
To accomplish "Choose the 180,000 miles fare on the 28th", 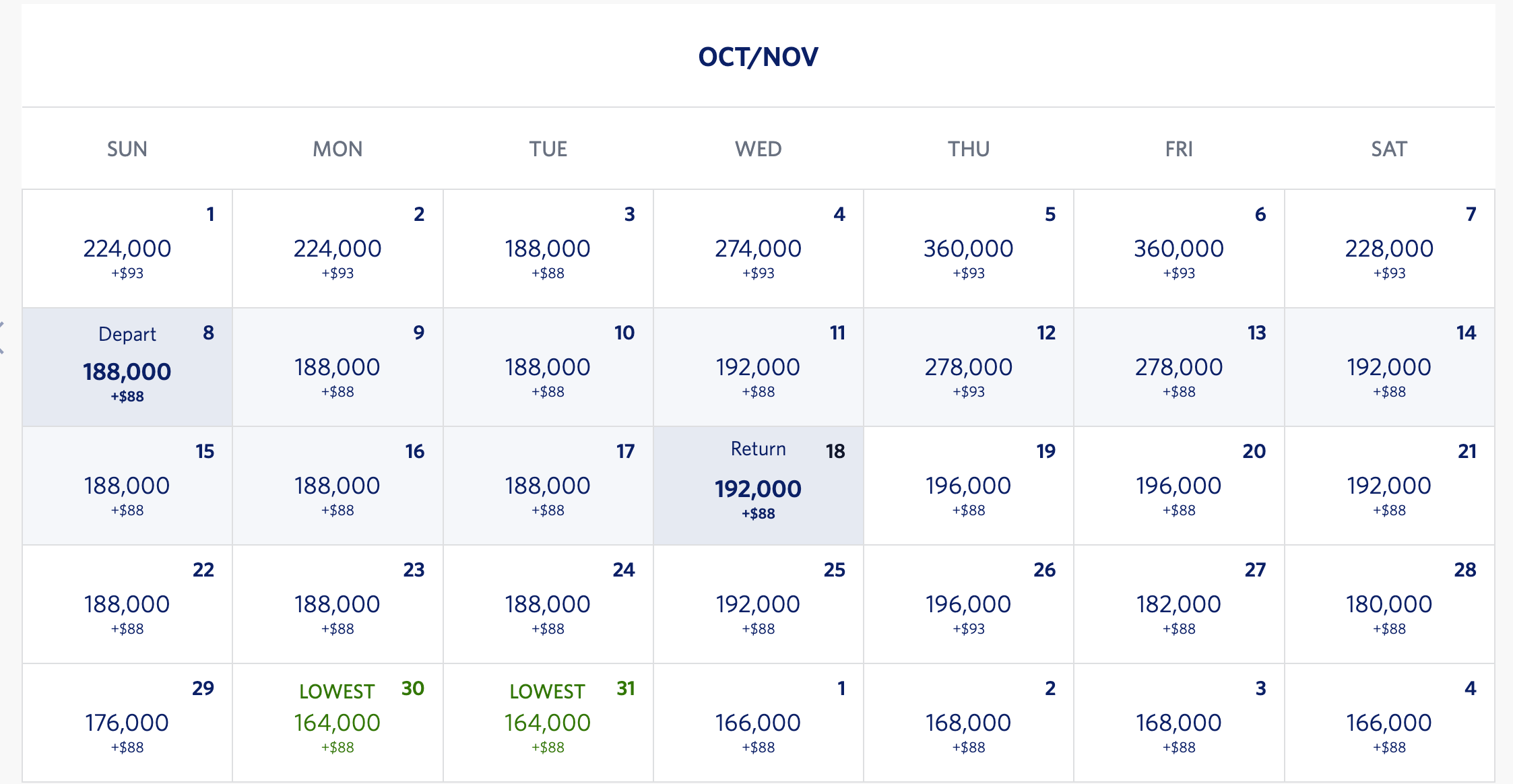I will (1389, 604).
